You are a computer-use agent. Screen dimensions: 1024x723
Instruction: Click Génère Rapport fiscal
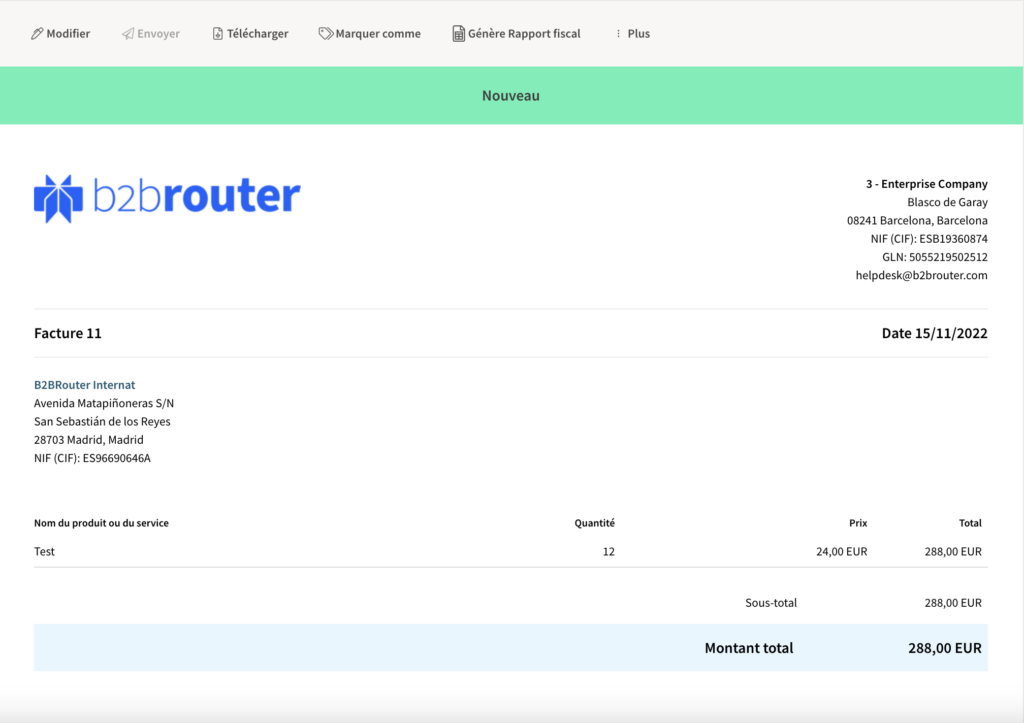(x=517, y=33)
